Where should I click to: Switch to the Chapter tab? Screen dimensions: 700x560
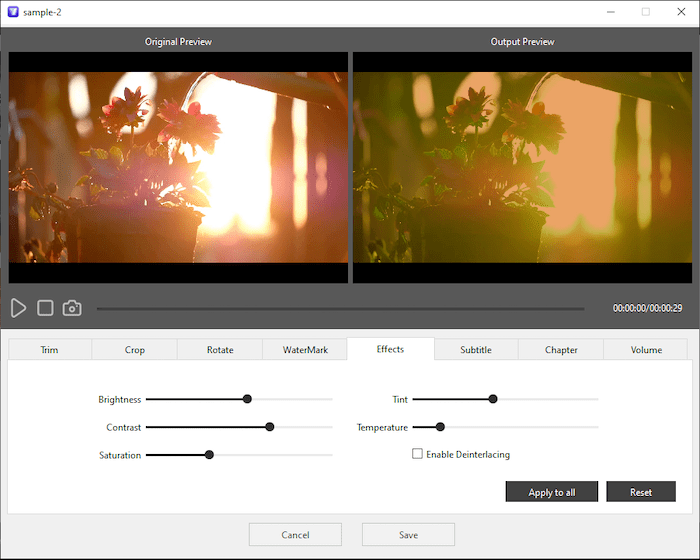pos(561,350)
